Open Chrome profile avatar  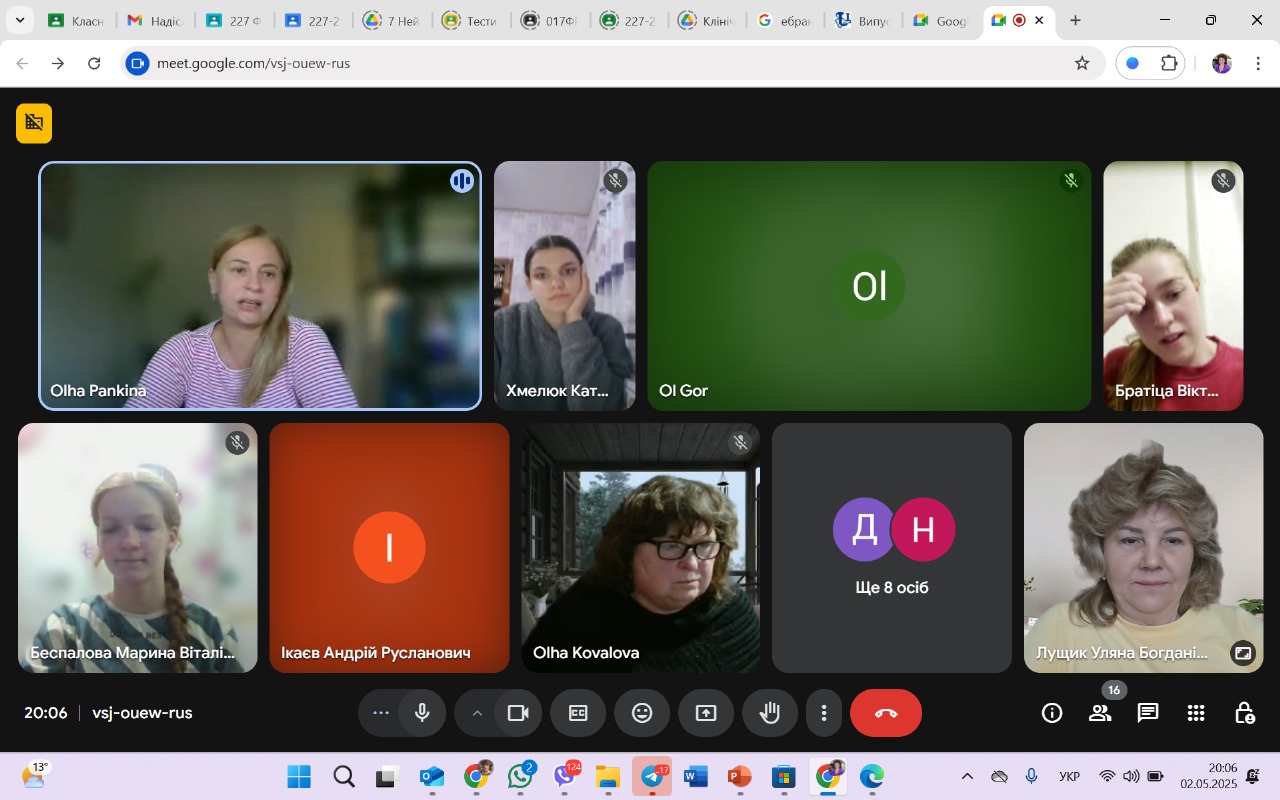[1222, 63]
